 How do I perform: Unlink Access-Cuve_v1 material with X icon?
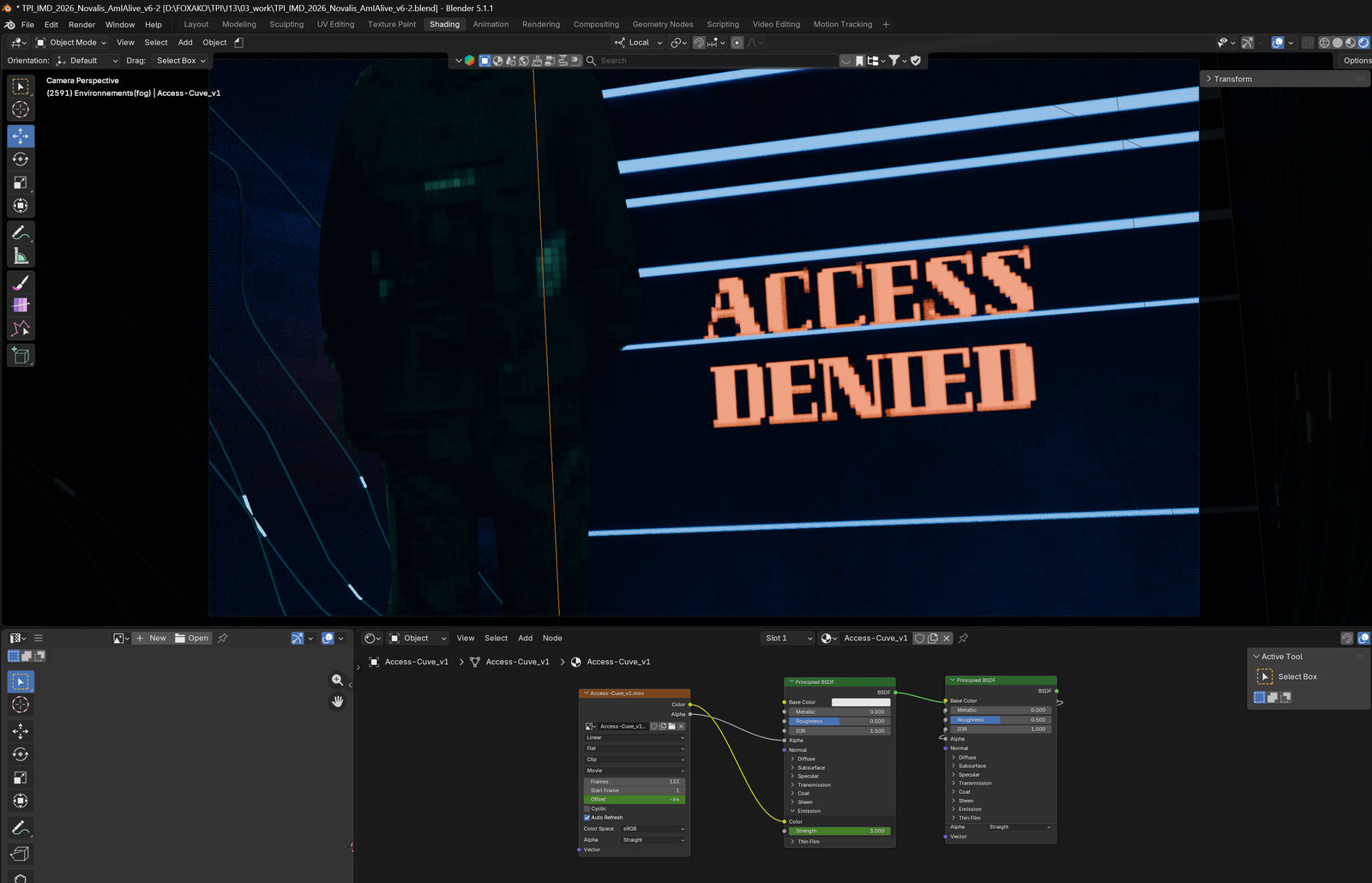947,638
